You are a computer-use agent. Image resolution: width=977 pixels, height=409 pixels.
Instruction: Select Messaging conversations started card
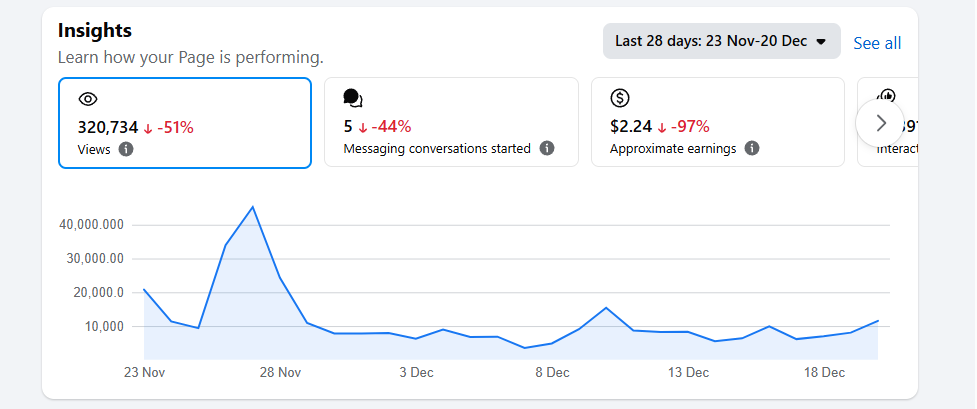coord(451,123)
